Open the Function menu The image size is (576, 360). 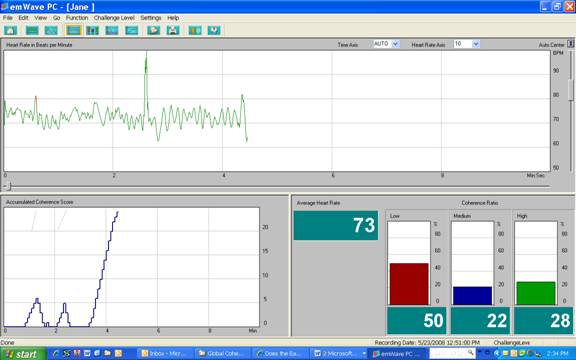point(77,18)
